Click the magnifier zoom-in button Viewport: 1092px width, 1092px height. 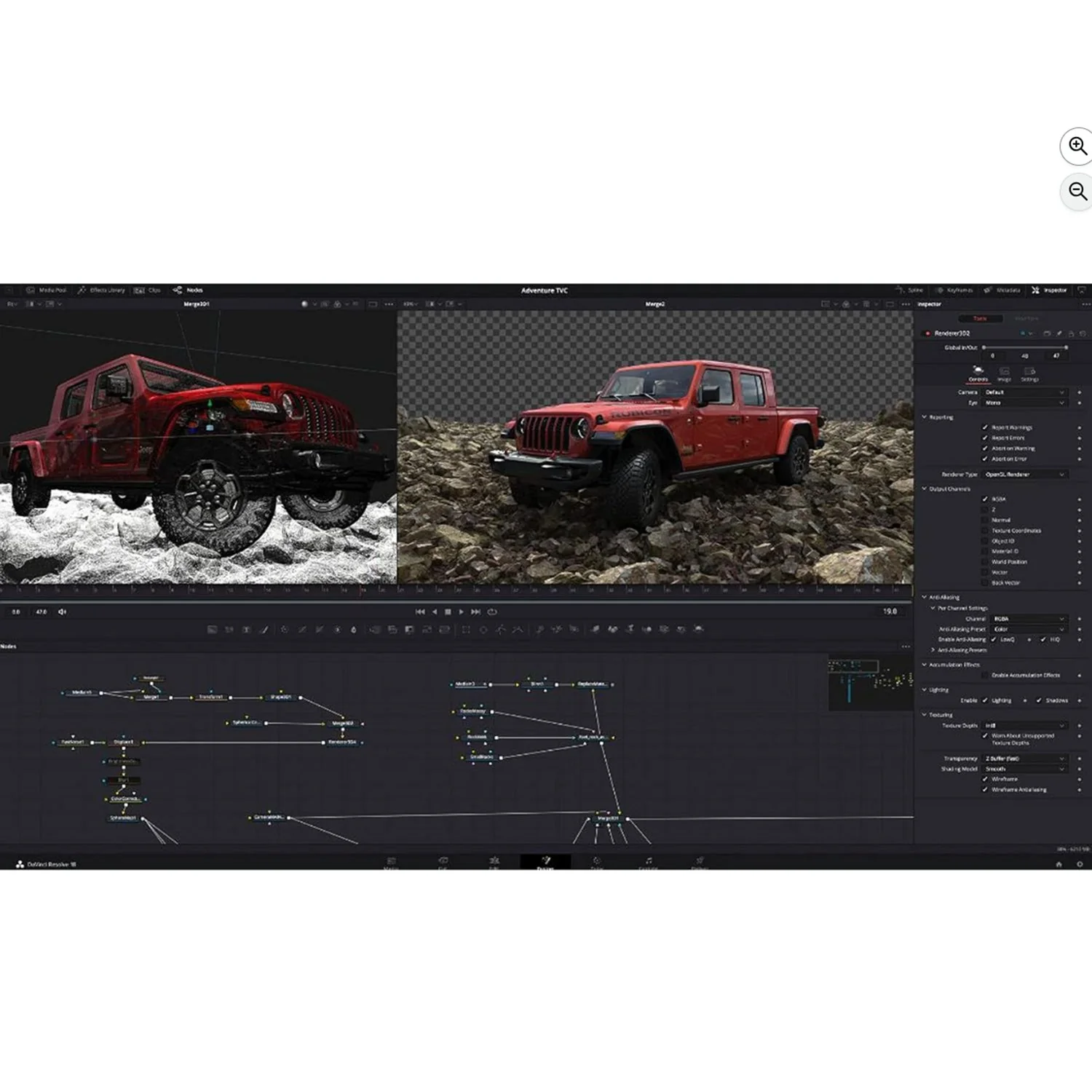1077,146
